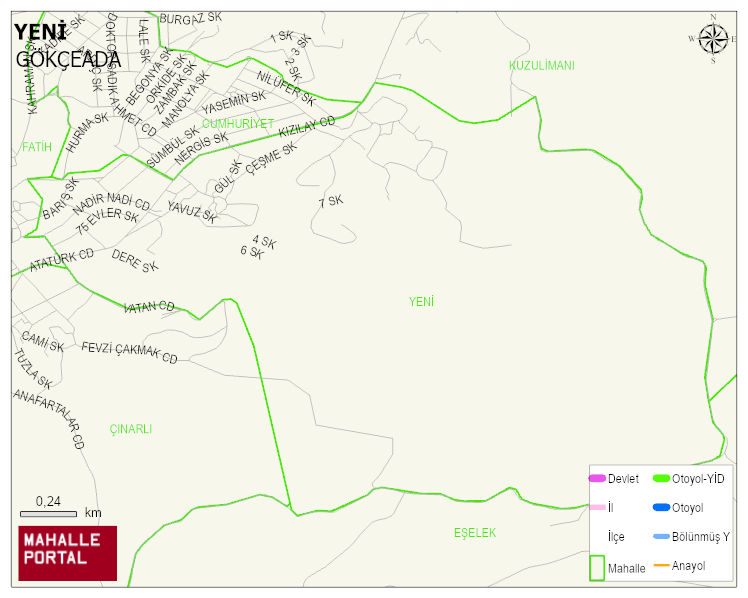Click the NERGİS SK street label
Screen dimensions: 748x598
pos(201,148)
